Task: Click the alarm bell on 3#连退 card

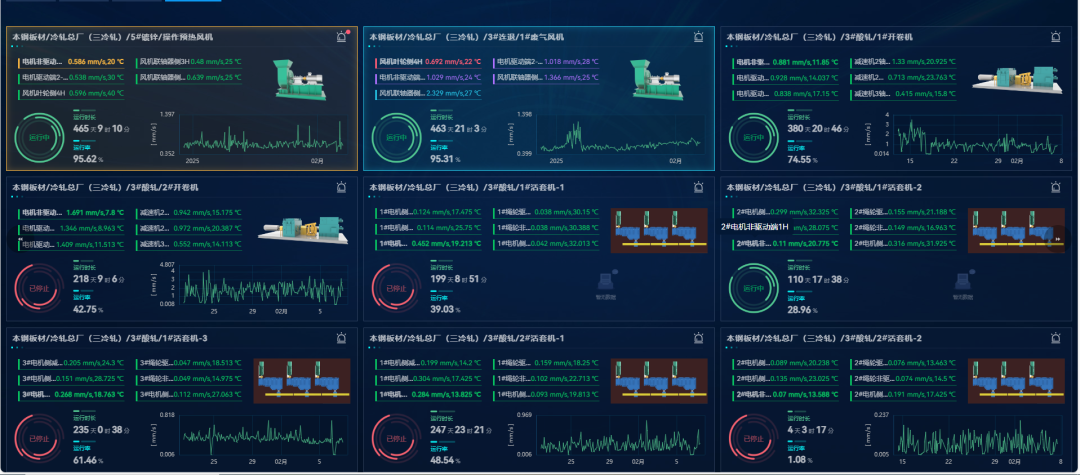Action: [698, 37]
